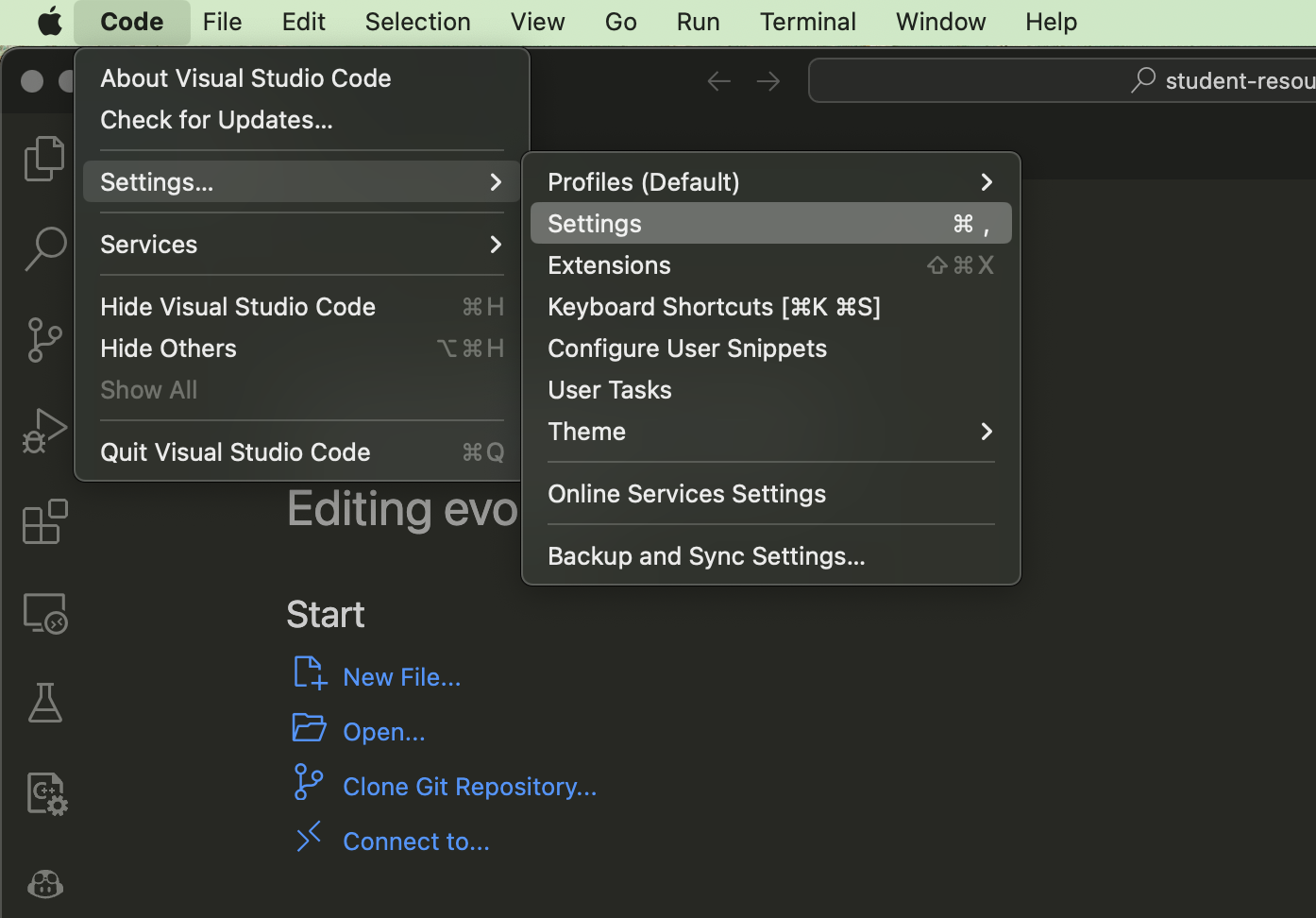1316x918 pixels.
Task: Open the Testing flask icon
Action: click(x=44, y=703)
